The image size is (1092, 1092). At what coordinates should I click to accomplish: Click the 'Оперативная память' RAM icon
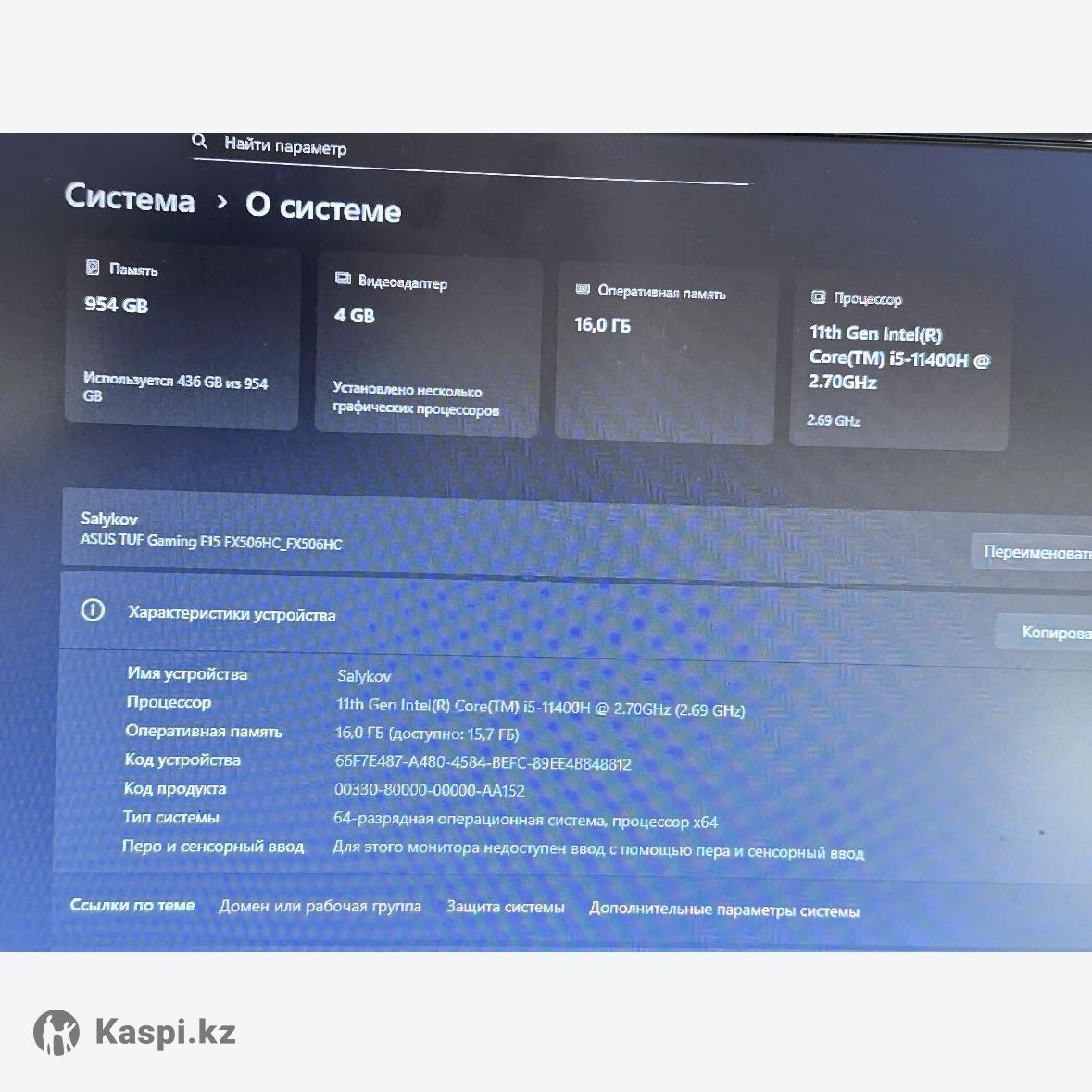point(583,290)
